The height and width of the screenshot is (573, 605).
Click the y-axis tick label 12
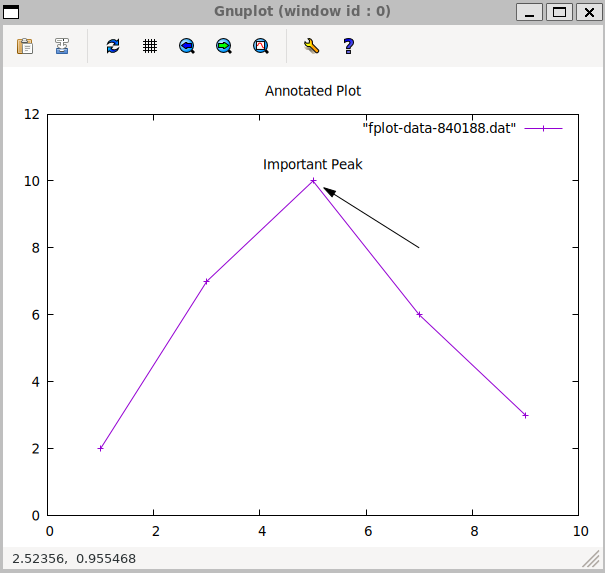[x=32, y=114]
